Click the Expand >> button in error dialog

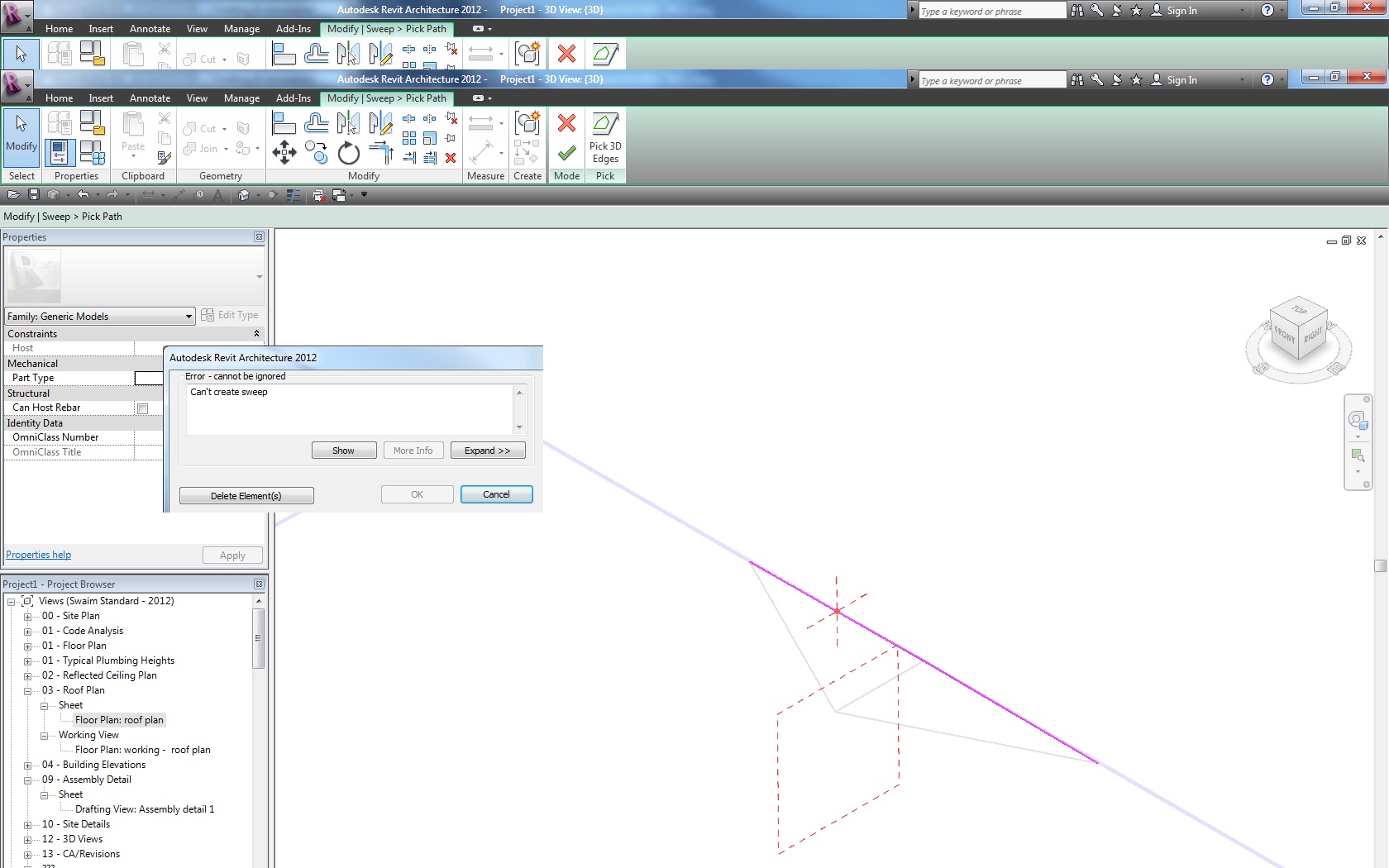point(487,451)
